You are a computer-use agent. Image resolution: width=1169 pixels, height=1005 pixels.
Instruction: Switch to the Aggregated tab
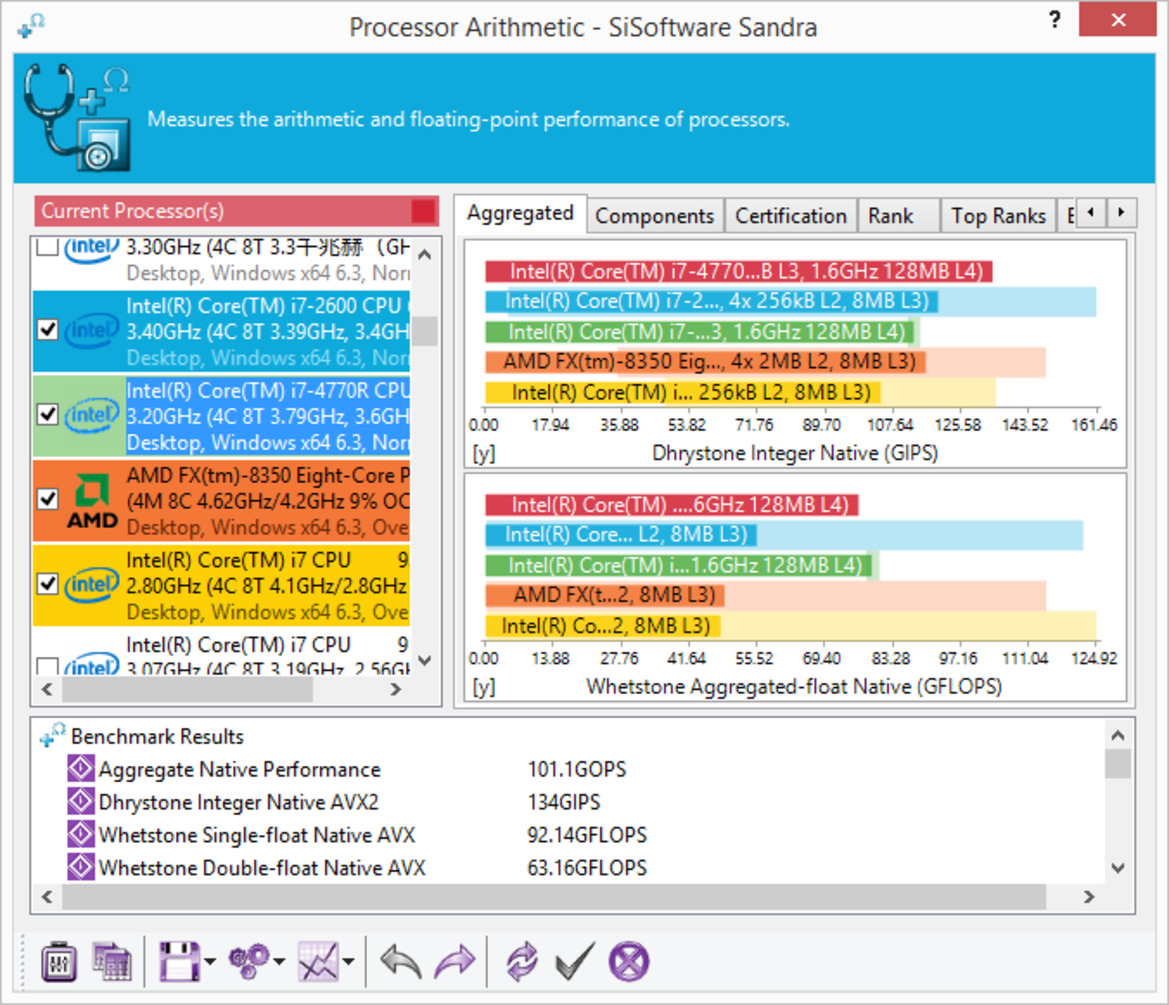(x=520, y=213)
